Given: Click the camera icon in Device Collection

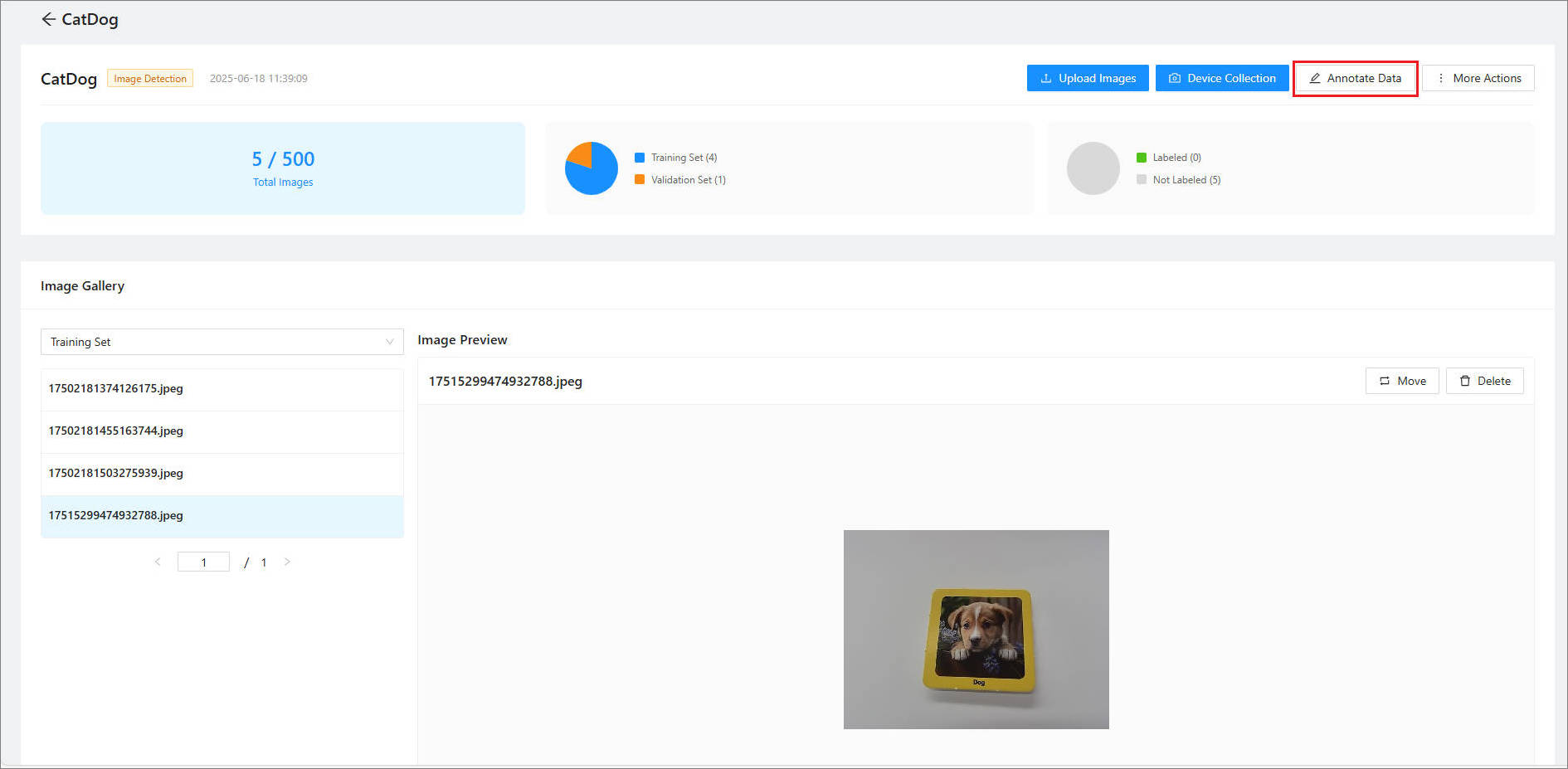Looking at the screenshot, I should 1175,78.
